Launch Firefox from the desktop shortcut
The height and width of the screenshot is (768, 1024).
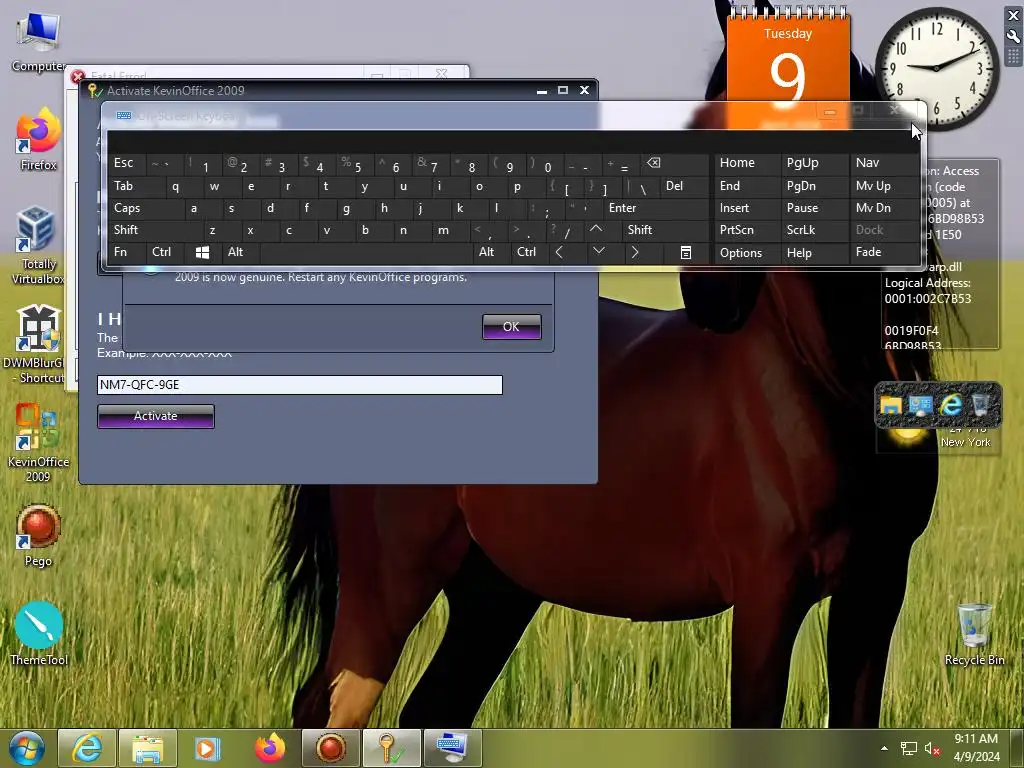click(38, 140)
